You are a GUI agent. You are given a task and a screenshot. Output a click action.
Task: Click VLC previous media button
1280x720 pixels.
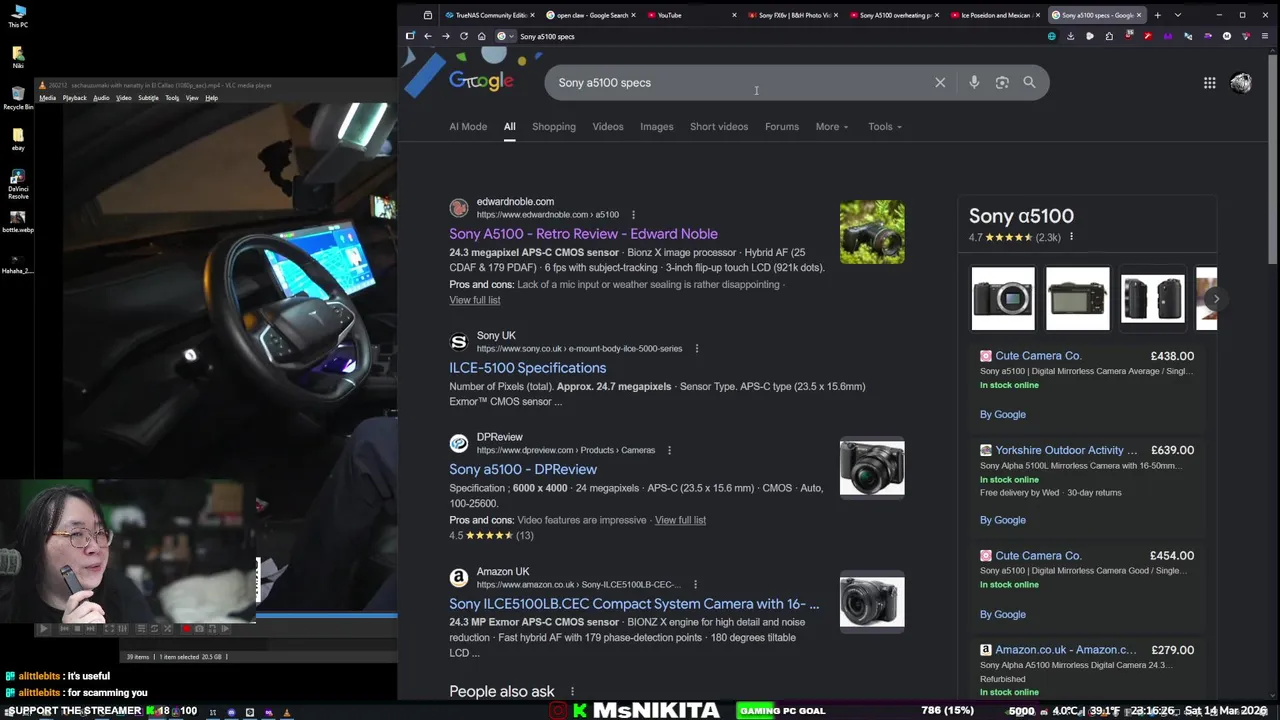(x=64, y=629)
